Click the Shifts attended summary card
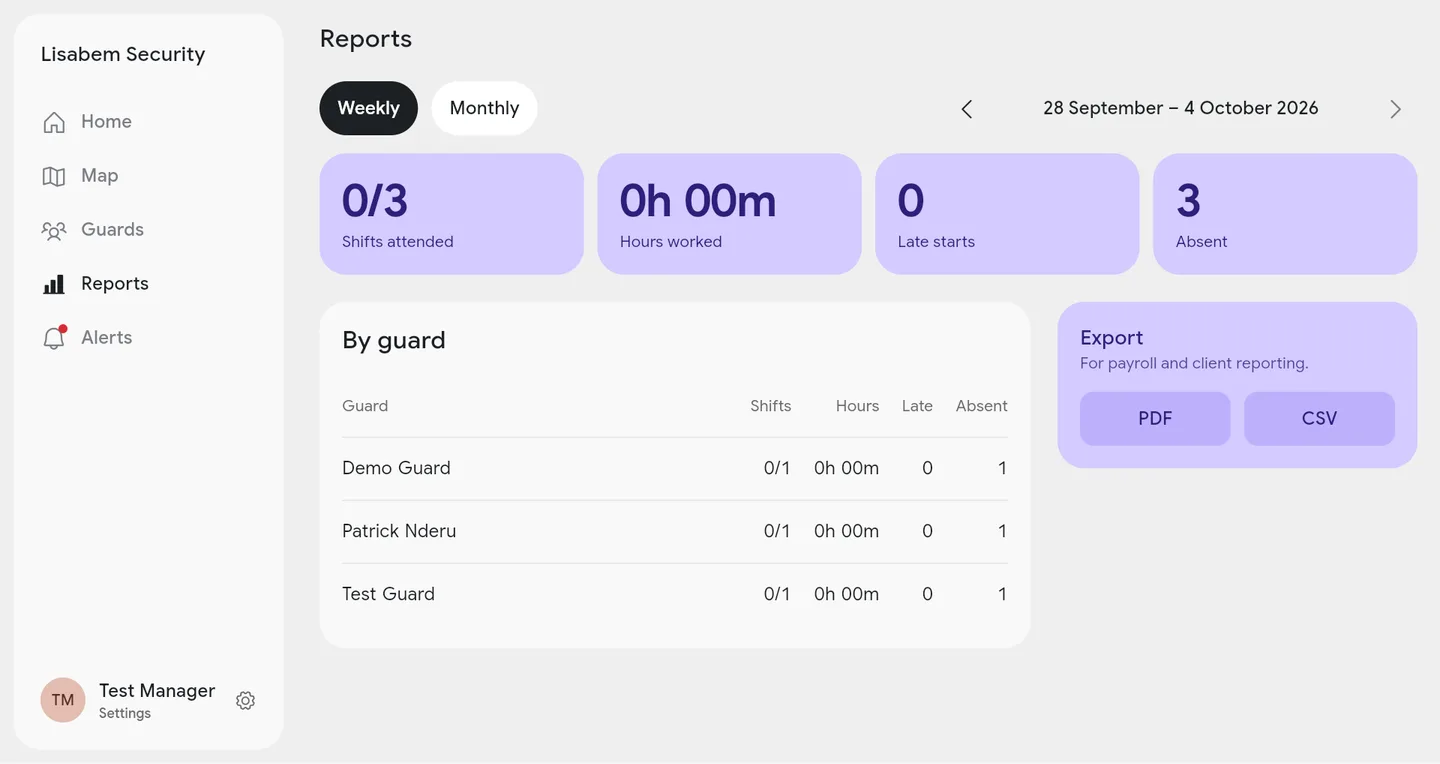 (451, 214)
